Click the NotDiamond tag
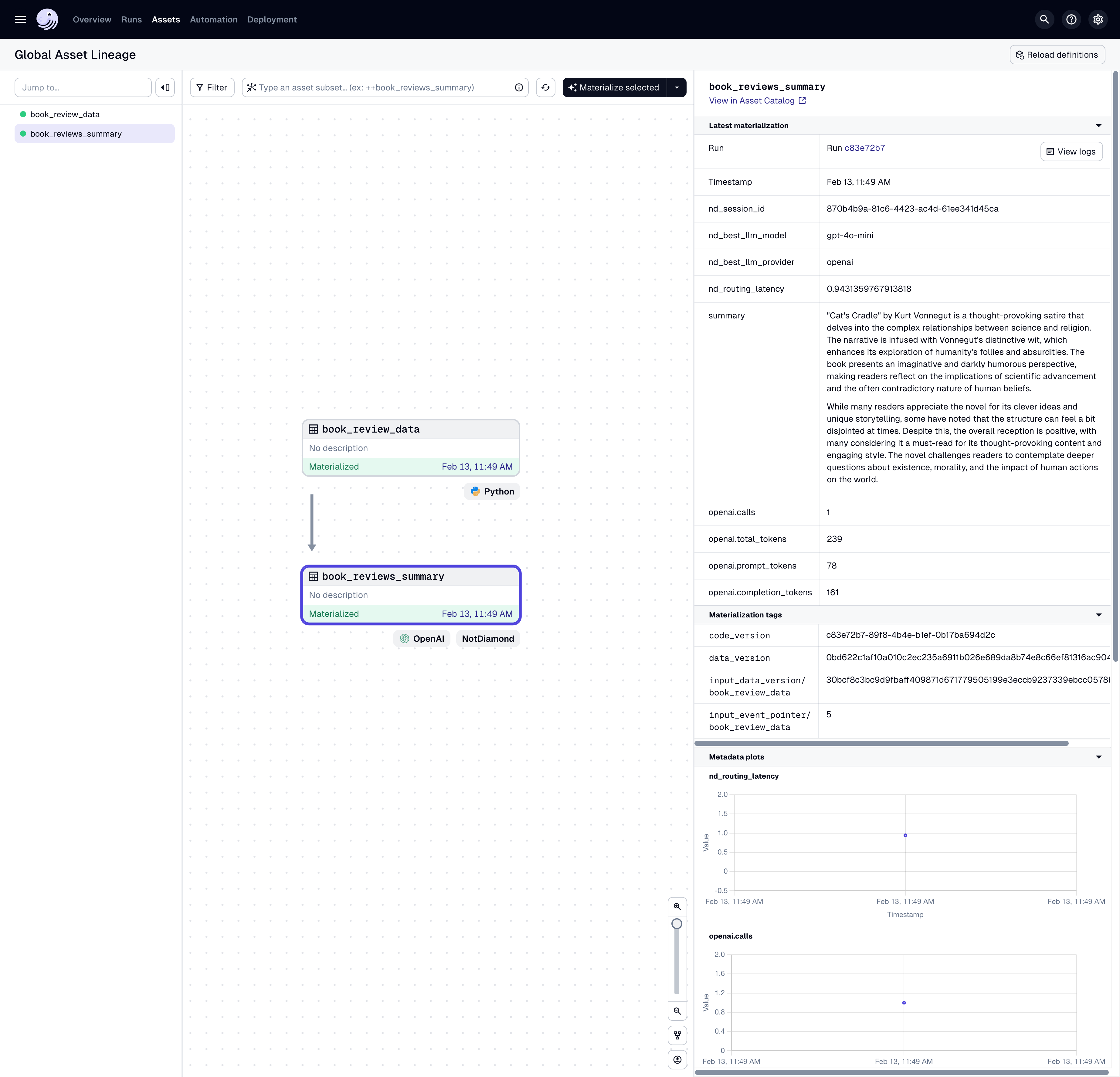This screenshot has width=1120, height=1077. tap(488, 639)
